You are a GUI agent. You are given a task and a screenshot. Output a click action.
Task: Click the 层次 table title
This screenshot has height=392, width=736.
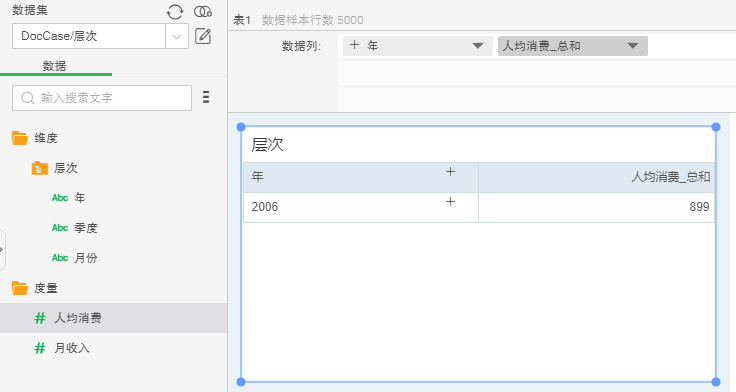tap(268, 145)
